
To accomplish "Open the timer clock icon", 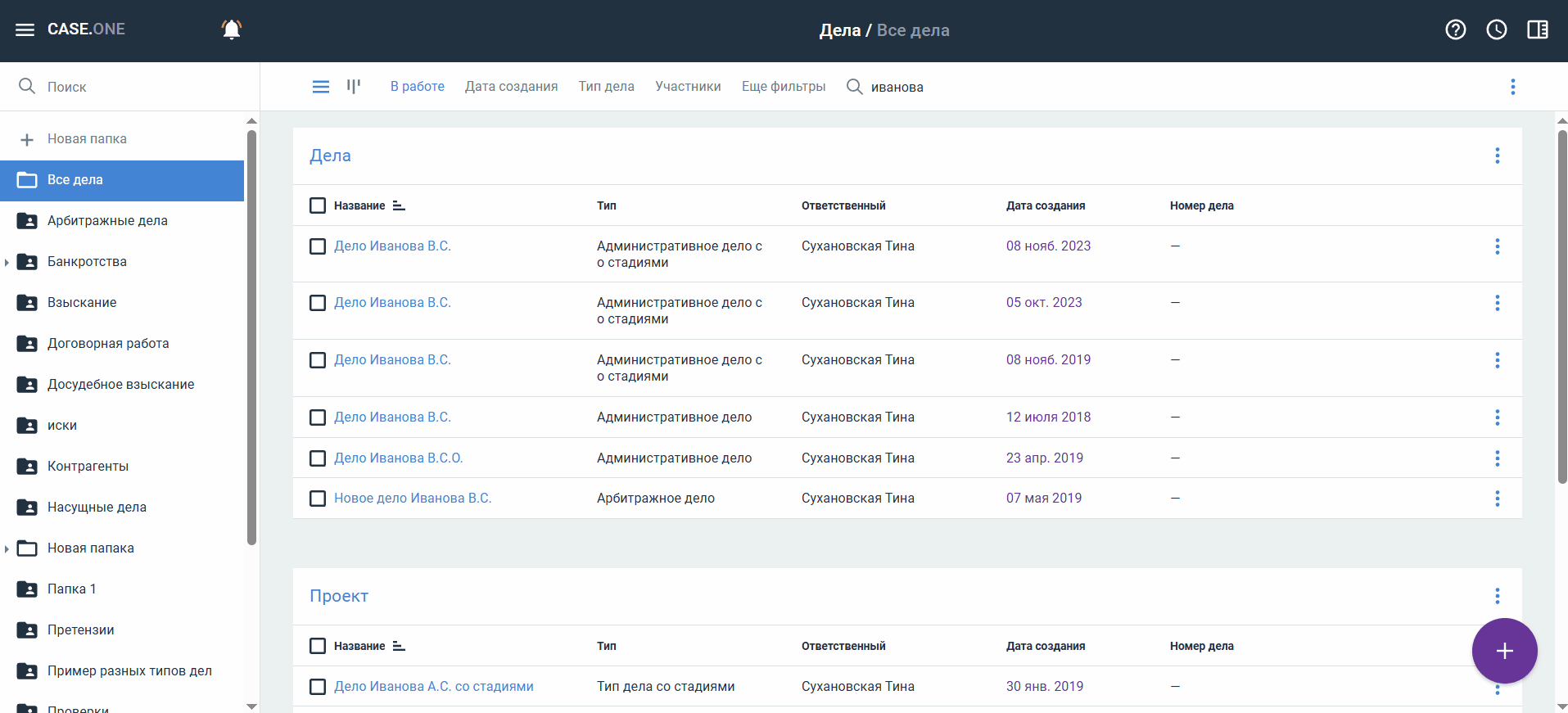I will 1497,29.
